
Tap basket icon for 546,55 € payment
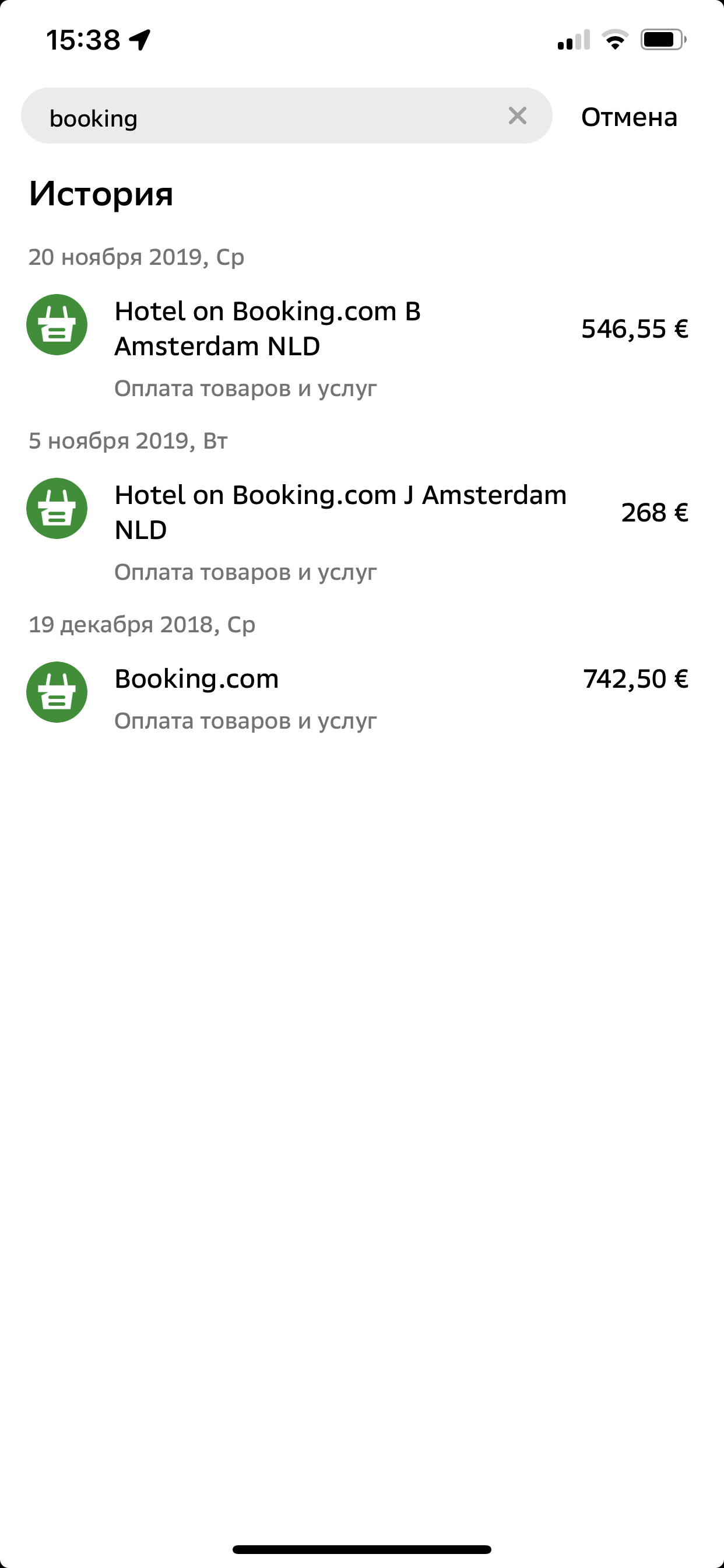pos(57,325)
